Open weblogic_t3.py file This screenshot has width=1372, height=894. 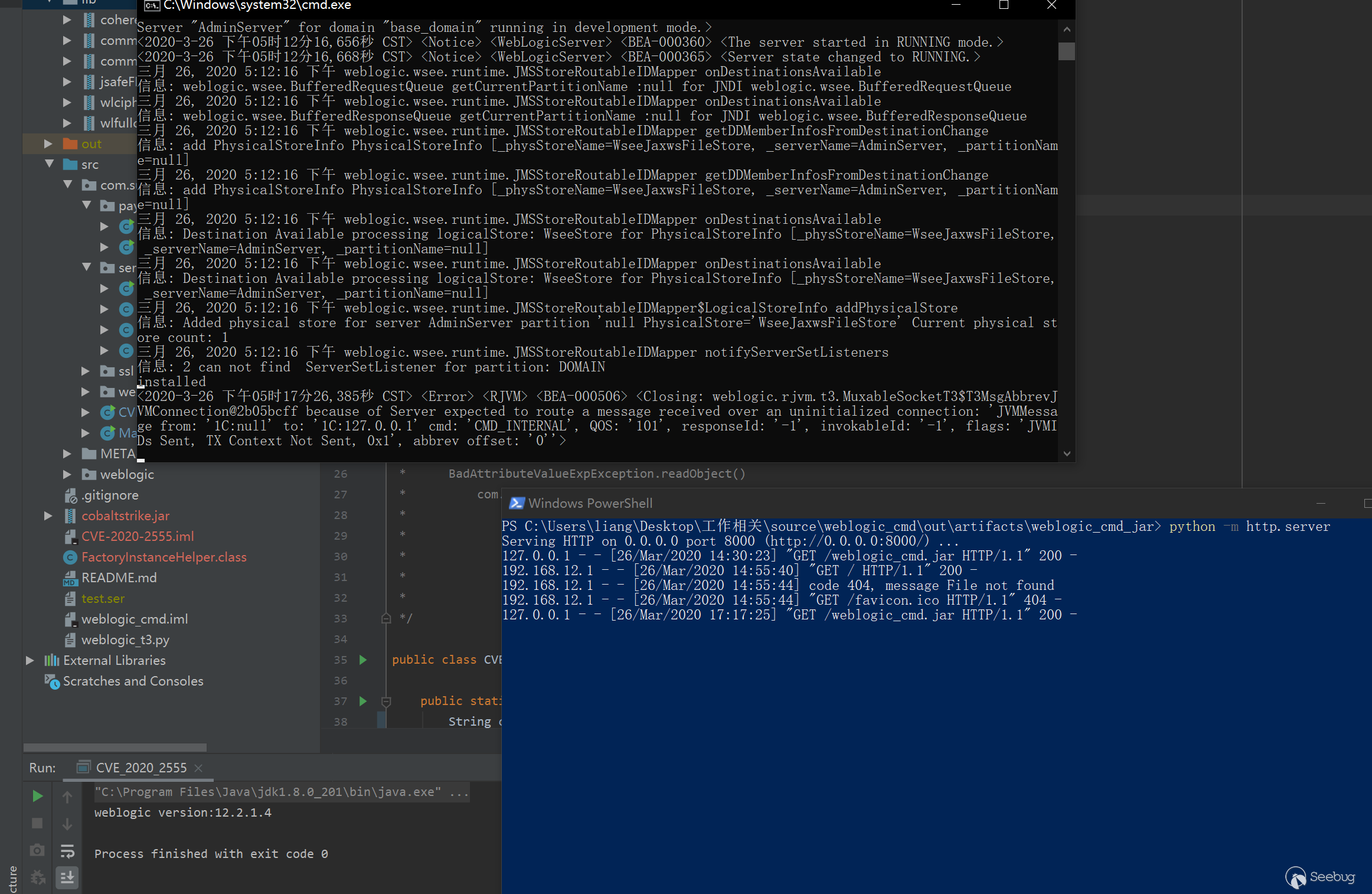tap(125, 639)
